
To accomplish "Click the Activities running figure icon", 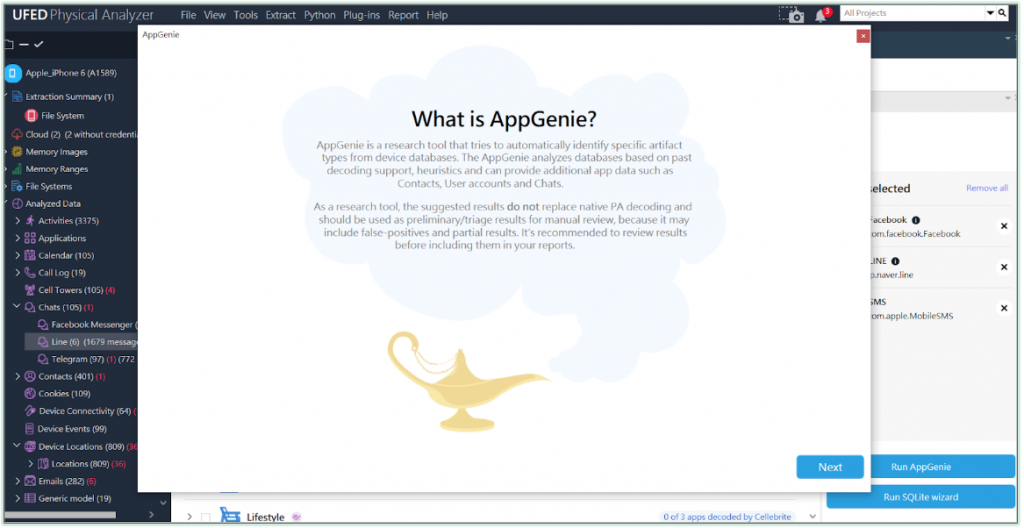I will tap(30, 221).
